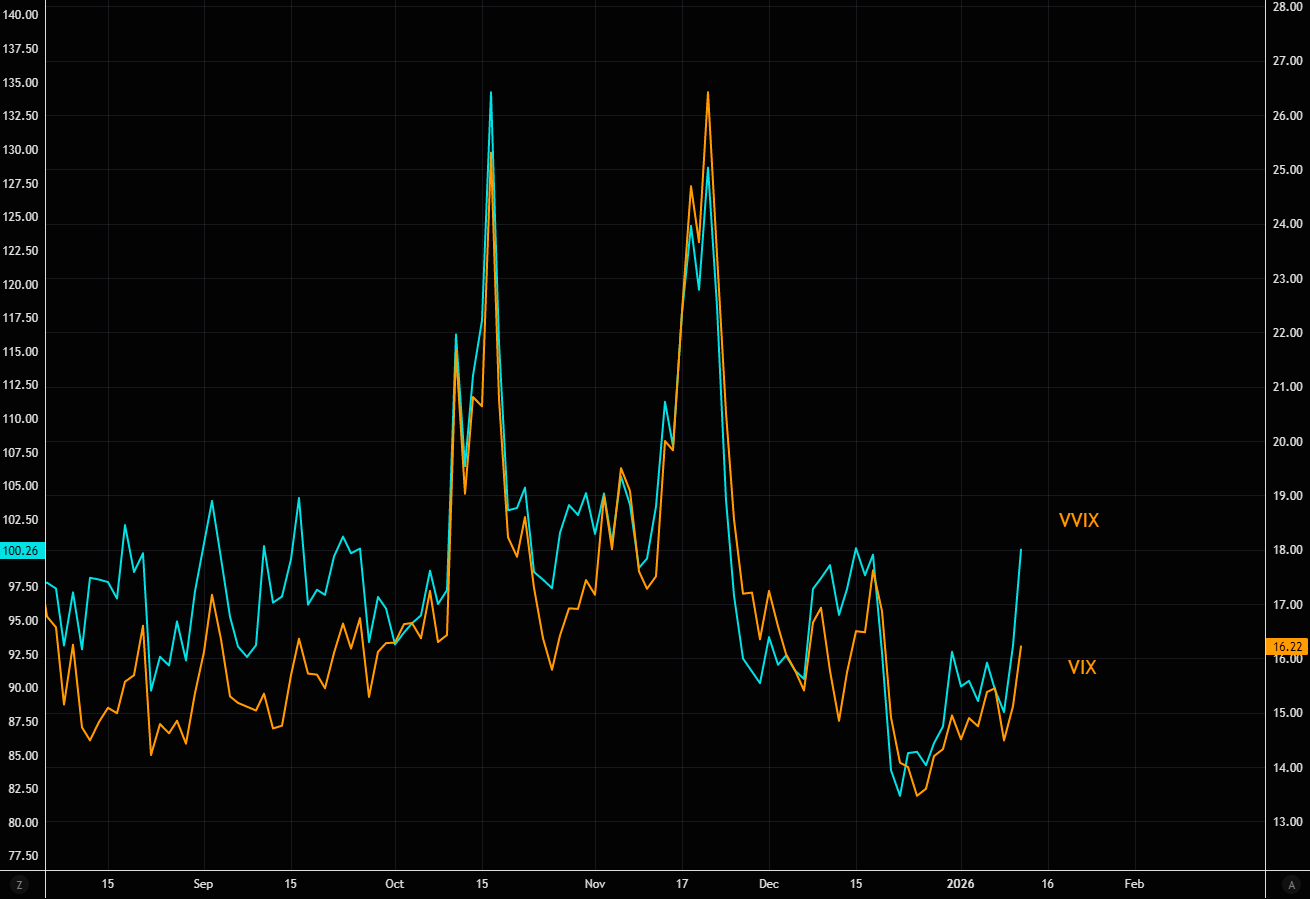Image resolution: width=1310 pixels, height=899 pixels.
Task: Click the Nov label on time axis
Action: coord(595,884)
